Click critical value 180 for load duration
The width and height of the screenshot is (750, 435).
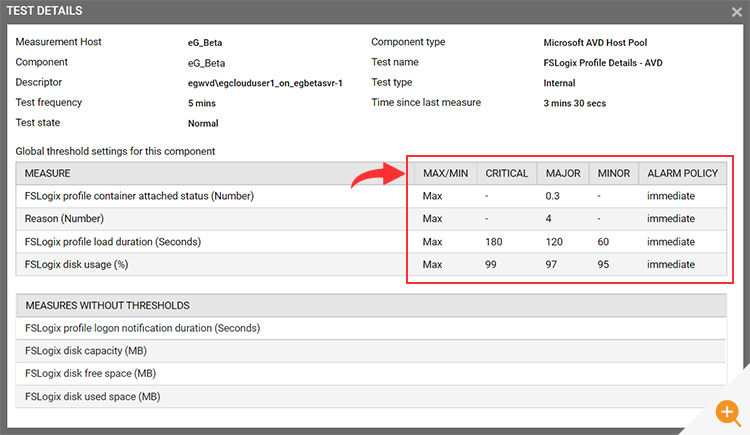click(494, 242)
